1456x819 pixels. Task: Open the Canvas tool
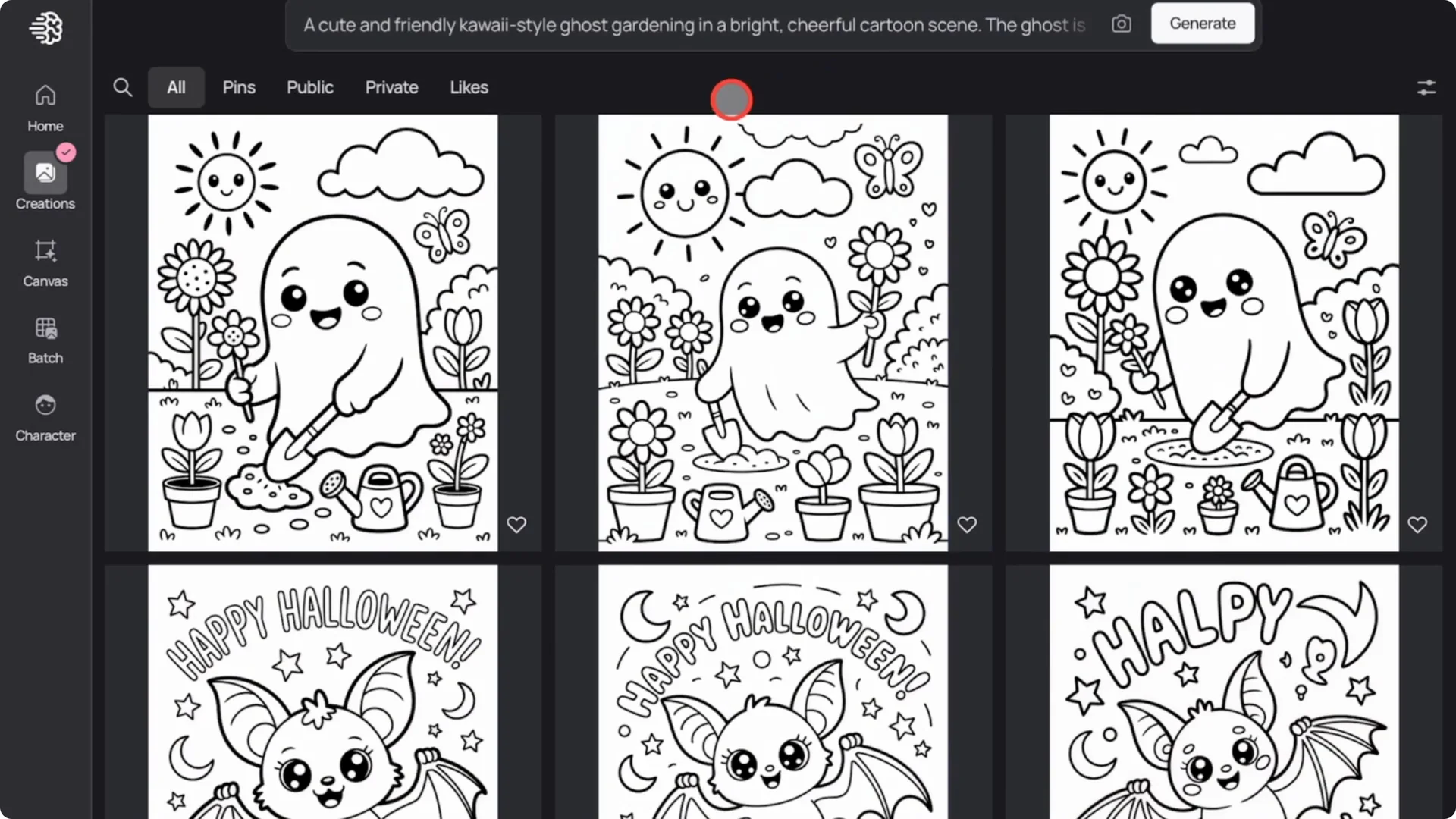[x=45, y=262]
